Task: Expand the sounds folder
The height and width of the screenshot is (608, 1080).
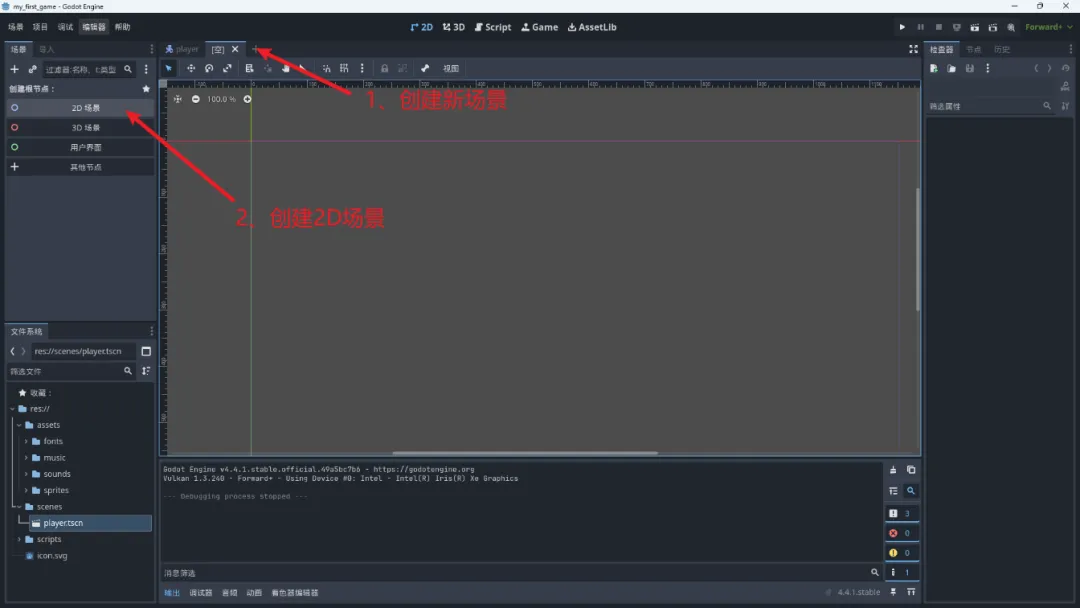Action: [26, 474]
